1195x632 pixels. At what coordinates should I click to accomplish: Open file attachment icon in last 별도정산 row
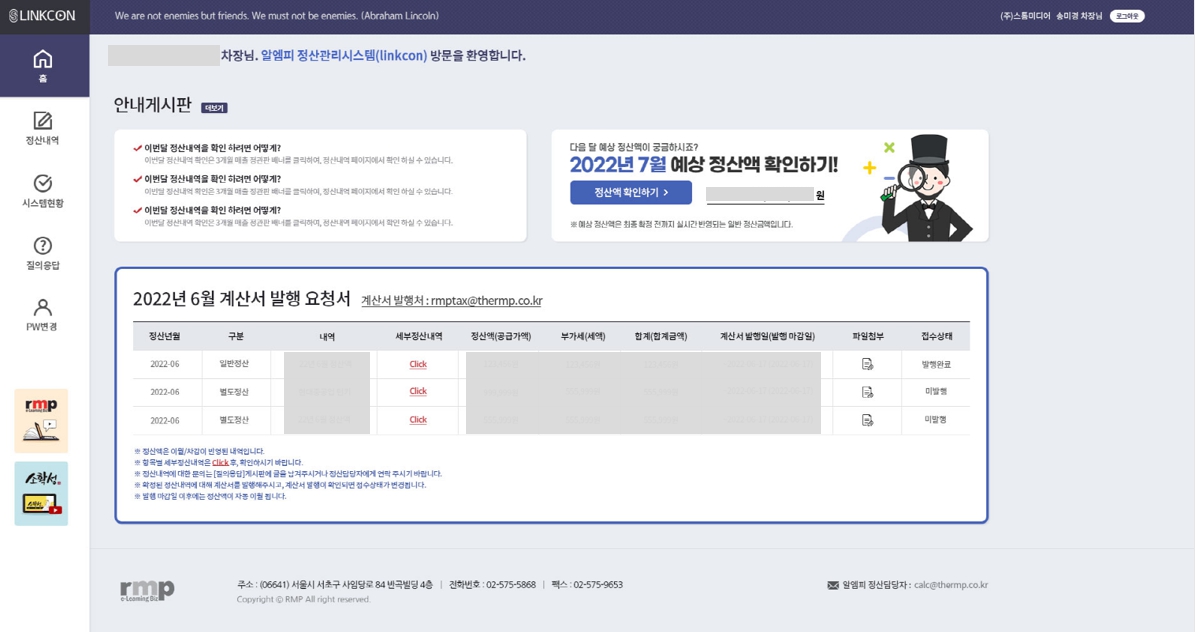(867, 420)
